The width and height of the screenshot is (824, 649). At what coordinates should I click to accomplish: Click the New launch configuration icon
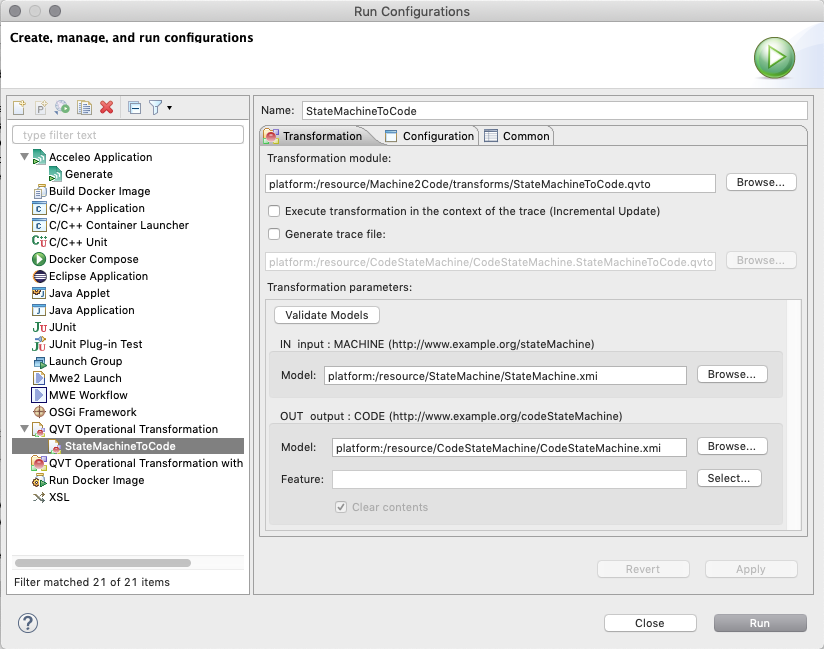click(x=19, y=108)
